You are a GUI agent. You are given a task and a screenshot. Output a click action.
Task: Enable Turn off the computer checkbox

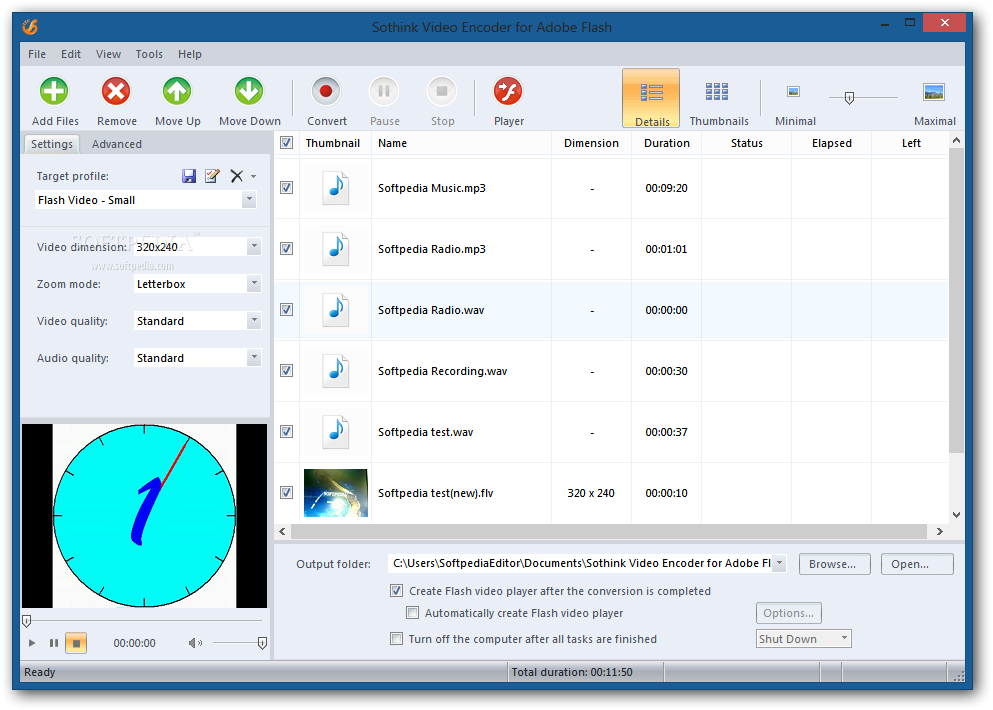[x=396, y=638]
